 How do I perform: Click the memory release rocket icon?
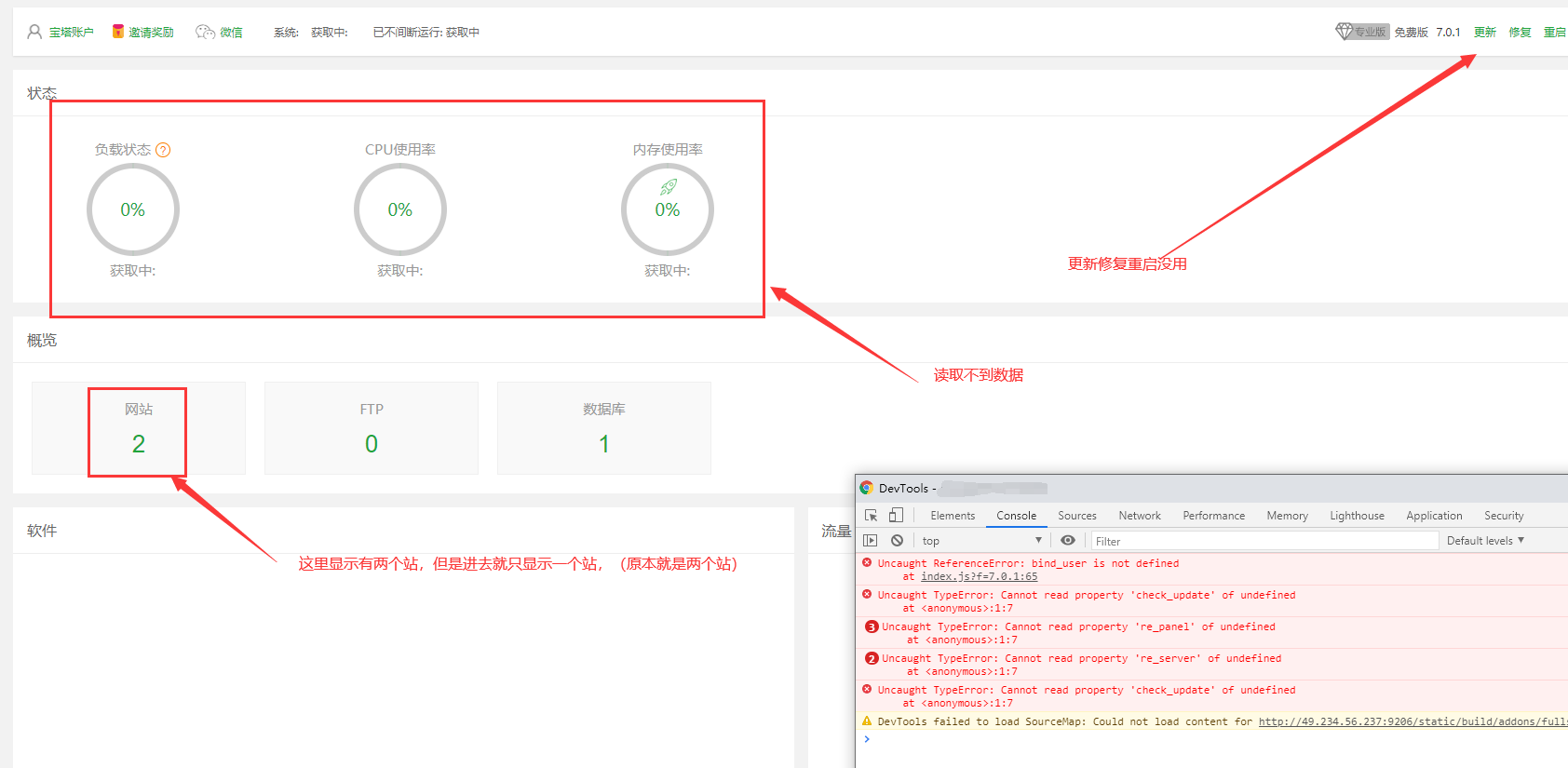pos(668,187)
